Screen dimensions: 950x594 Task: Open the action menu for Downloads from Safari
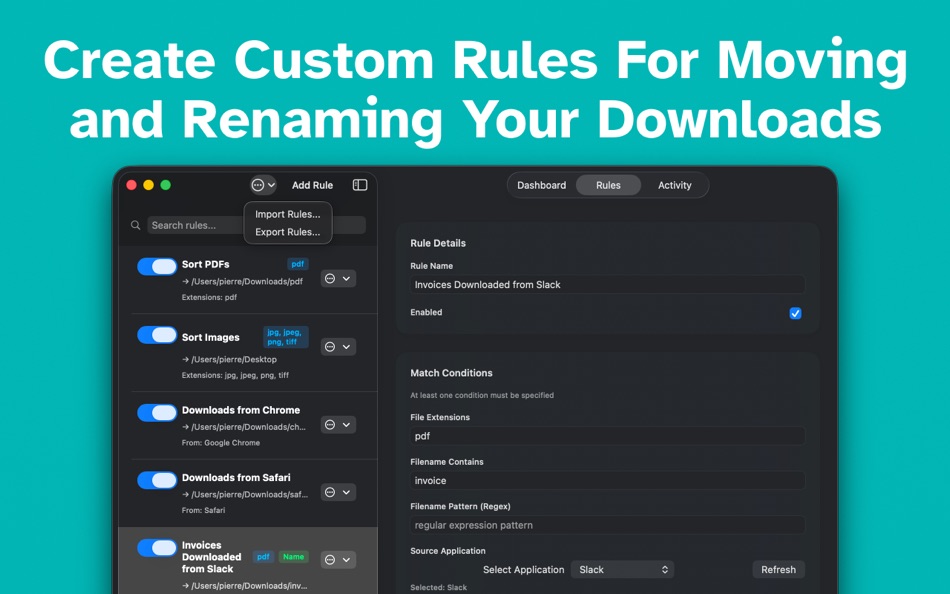330,492
